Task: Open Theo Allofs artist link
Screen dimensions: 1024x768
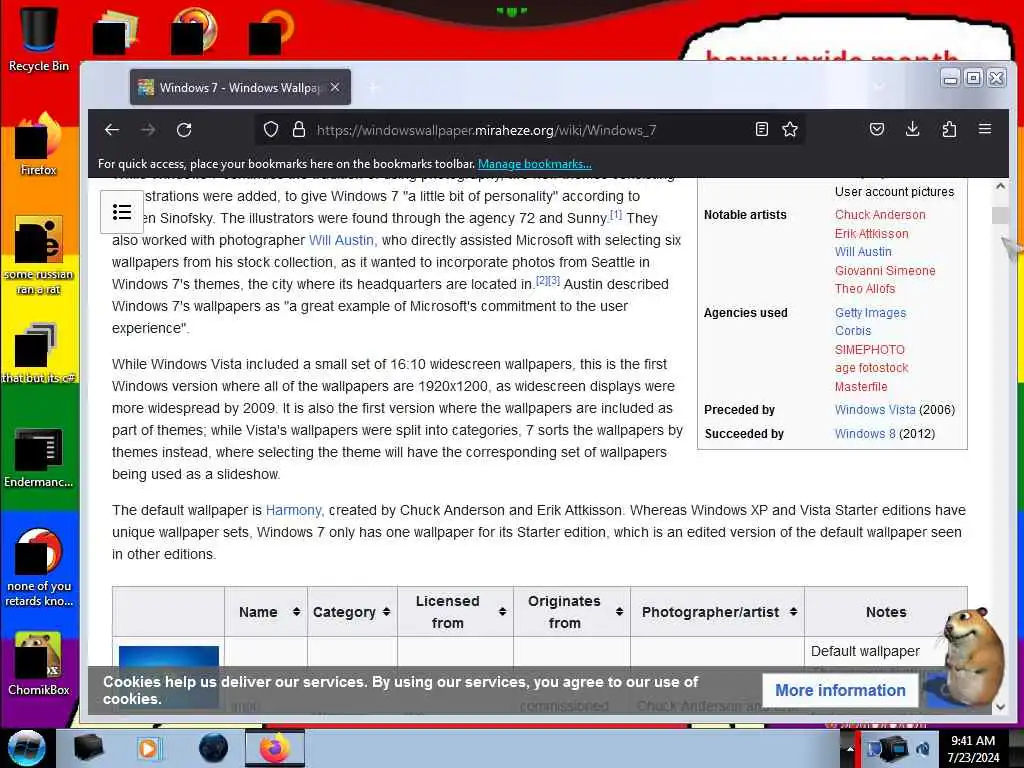Action: click(865, 289)
